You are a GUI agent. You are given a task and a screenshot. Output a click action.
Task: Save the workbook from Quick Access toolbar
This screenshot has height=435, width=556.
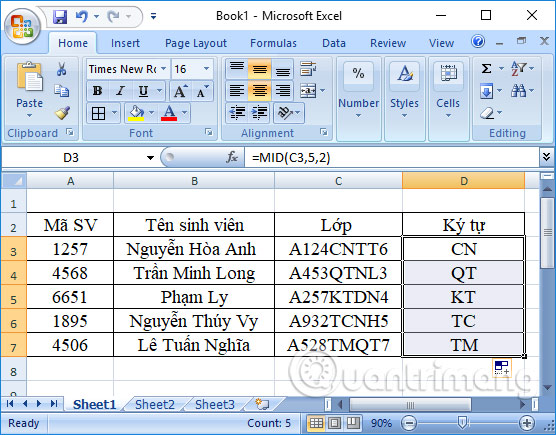point(60,16)
